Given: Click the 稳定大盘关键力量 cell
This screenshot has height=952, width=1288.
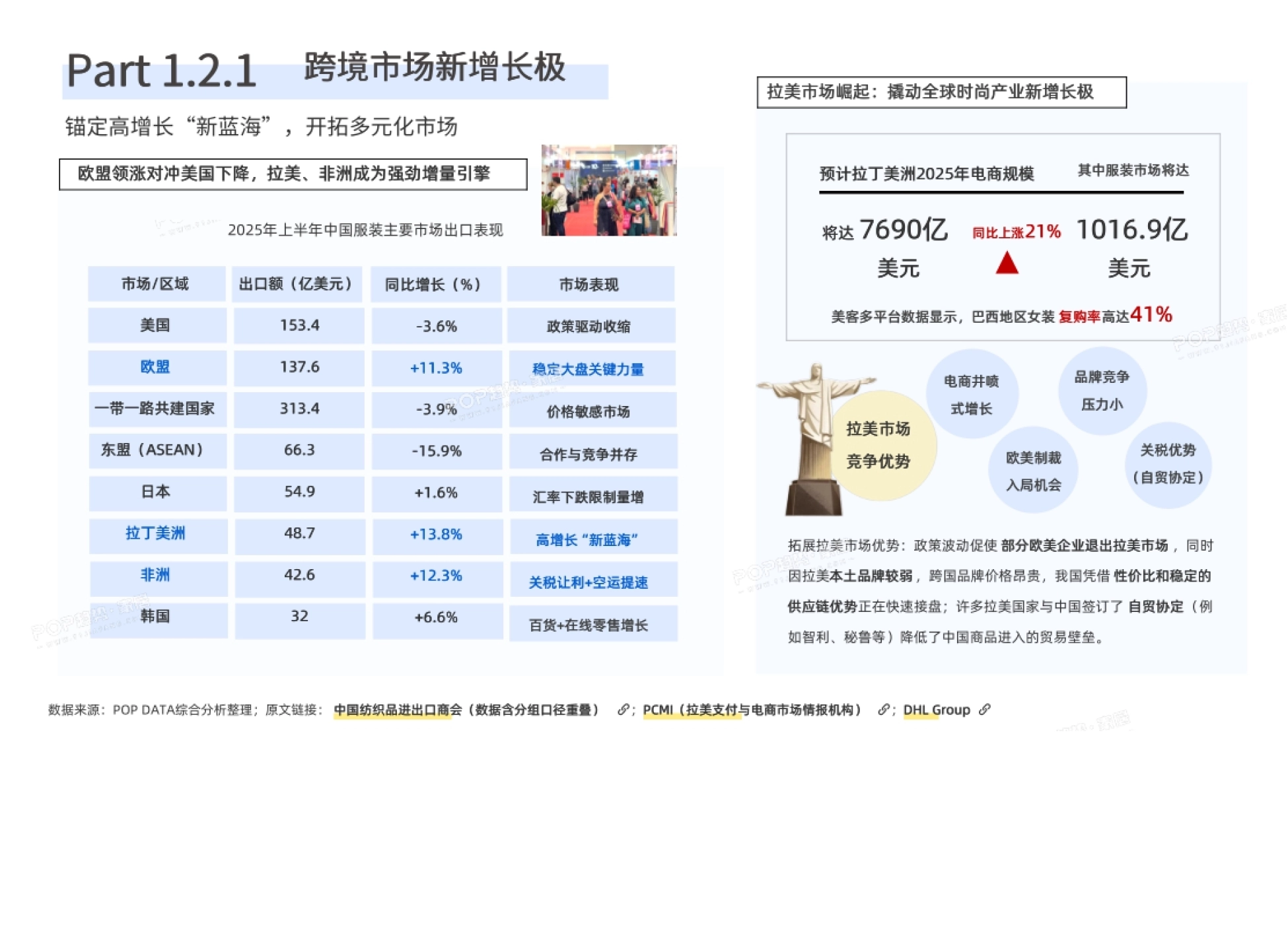Looking at the screenshot, I should (x=592, y=368).
